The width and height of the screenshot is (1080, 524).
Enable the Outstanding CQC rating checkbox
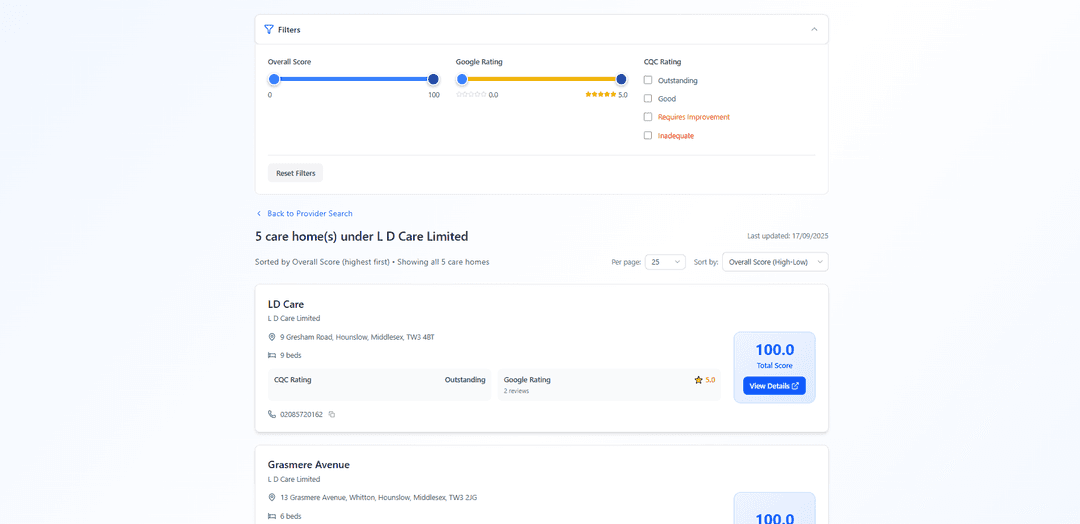[x=648, y=80]
